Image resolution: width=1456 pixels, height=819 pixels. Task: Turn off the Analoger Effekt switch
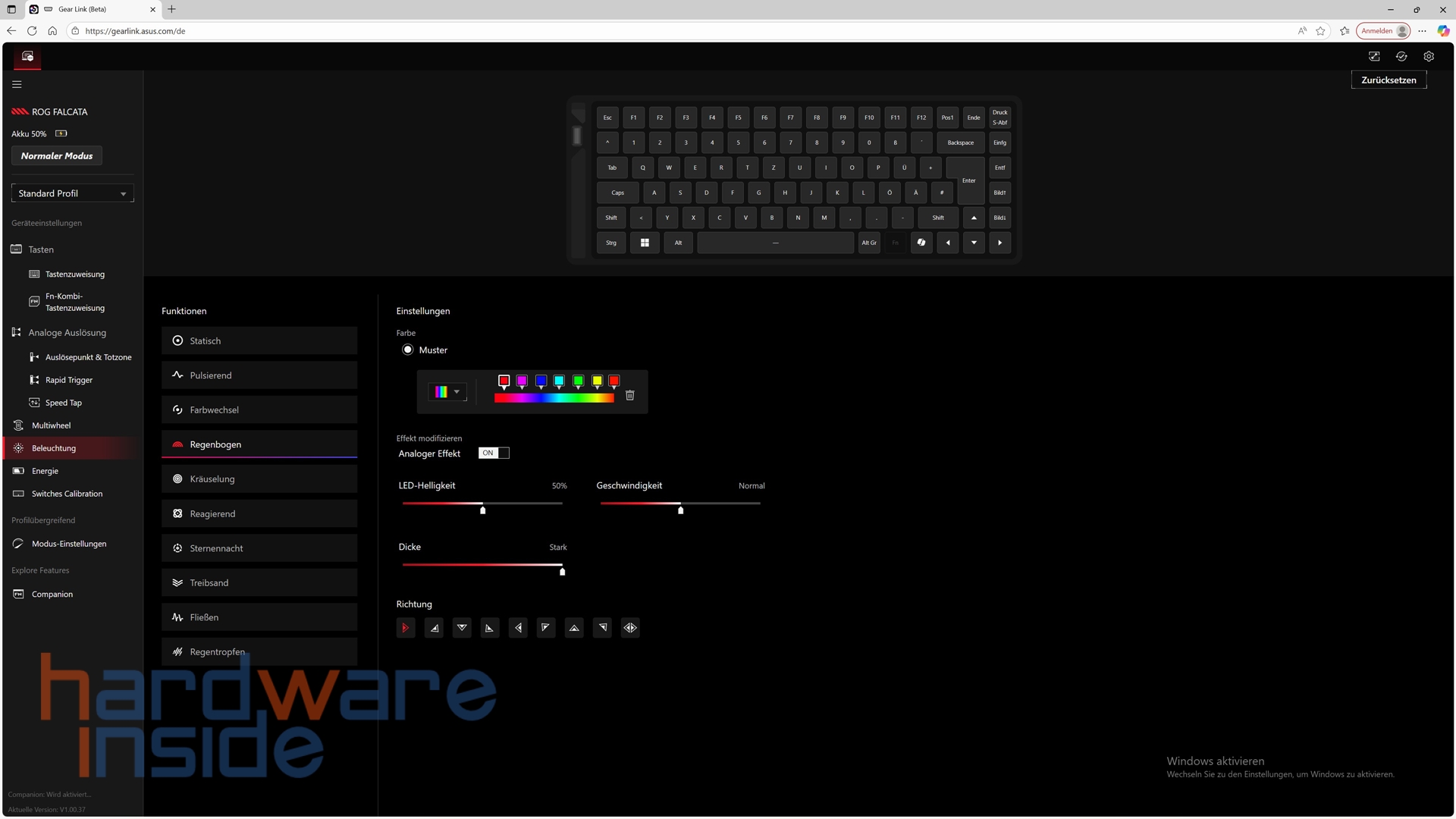click(494, 453)
